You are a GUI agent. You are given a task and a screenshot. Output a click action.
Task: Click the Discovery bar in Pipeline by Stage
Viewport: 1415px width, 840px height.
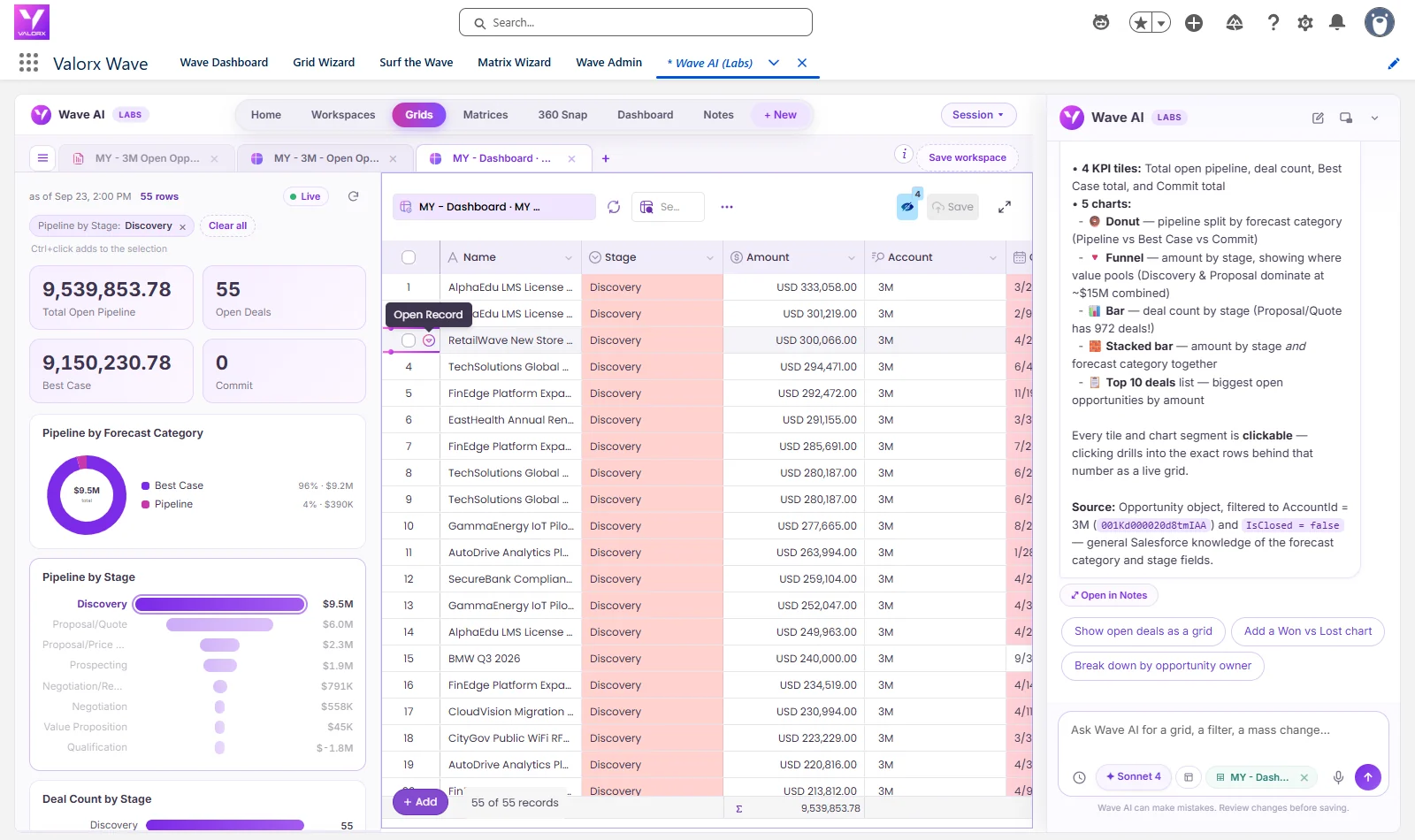pyautogui.click(x=220, y=604)
